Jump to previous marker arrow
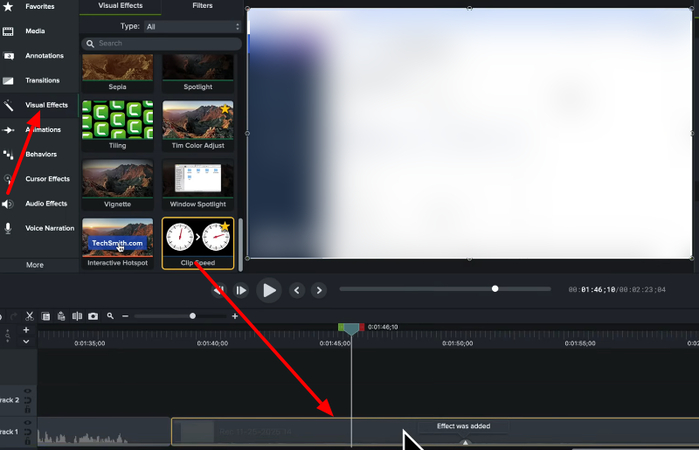The image size is (699, 450). point(297,290)
